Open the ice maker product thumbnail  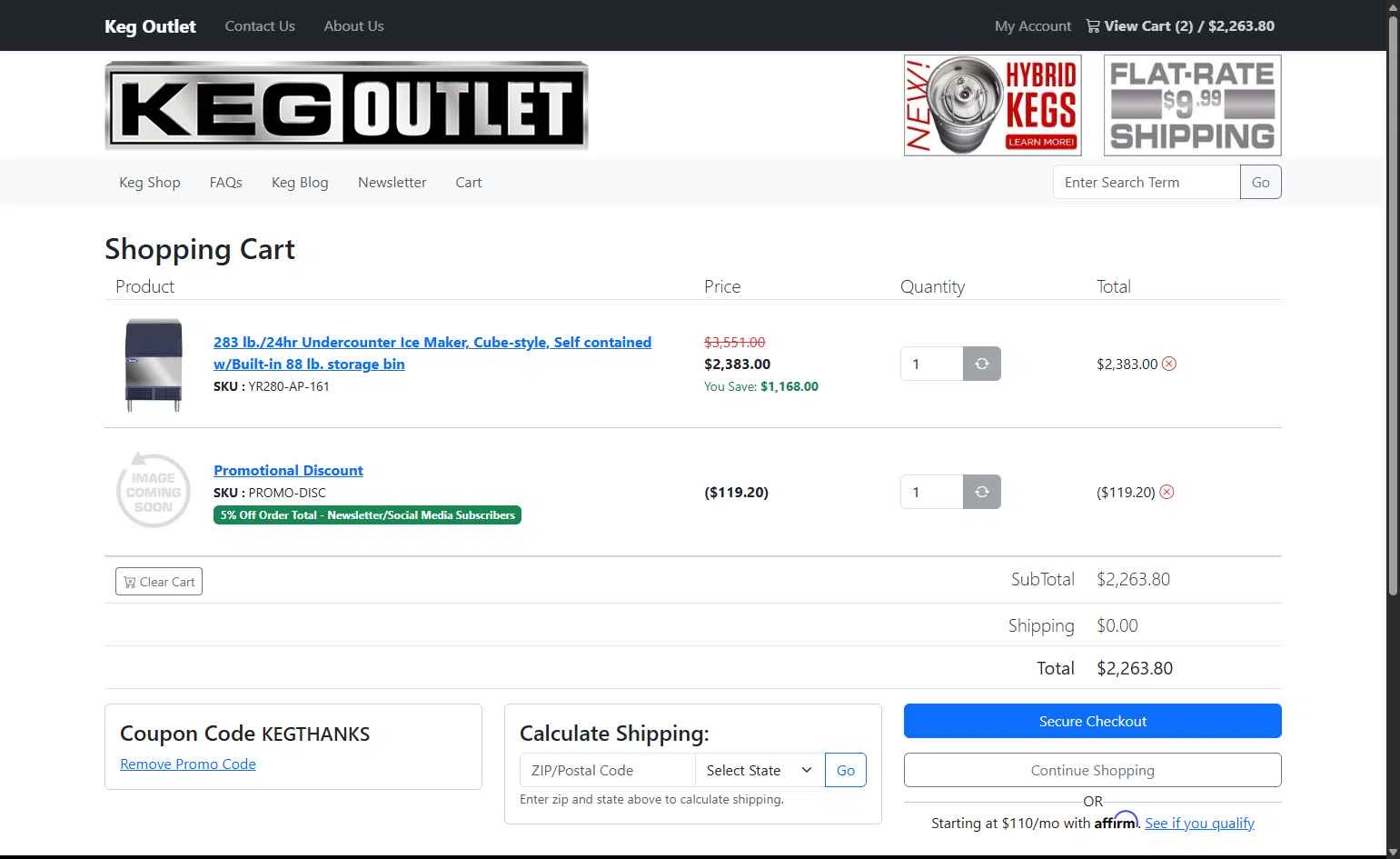154,365
